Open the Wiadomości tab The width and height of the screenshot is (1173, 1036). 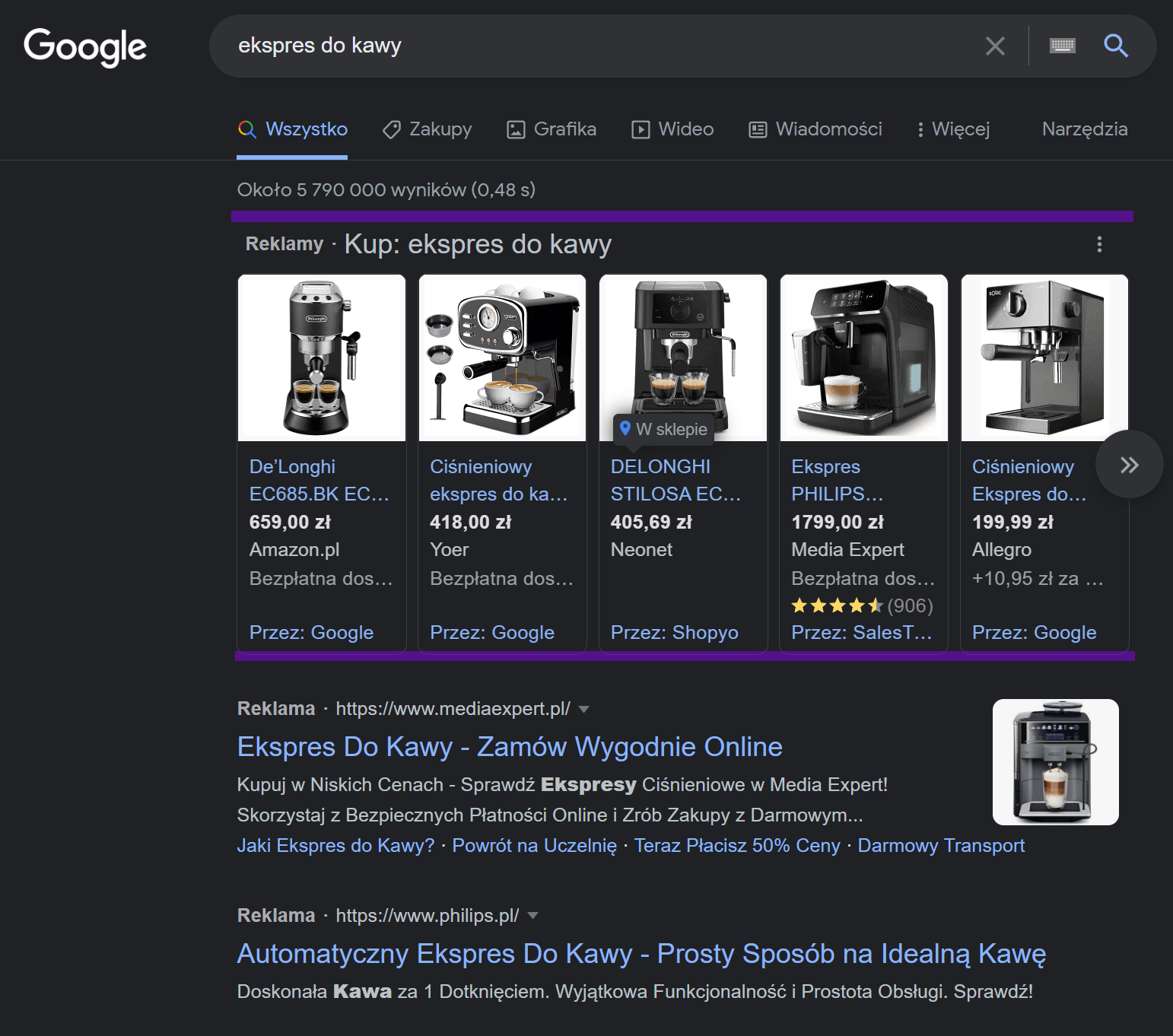[x=815, y=129]
